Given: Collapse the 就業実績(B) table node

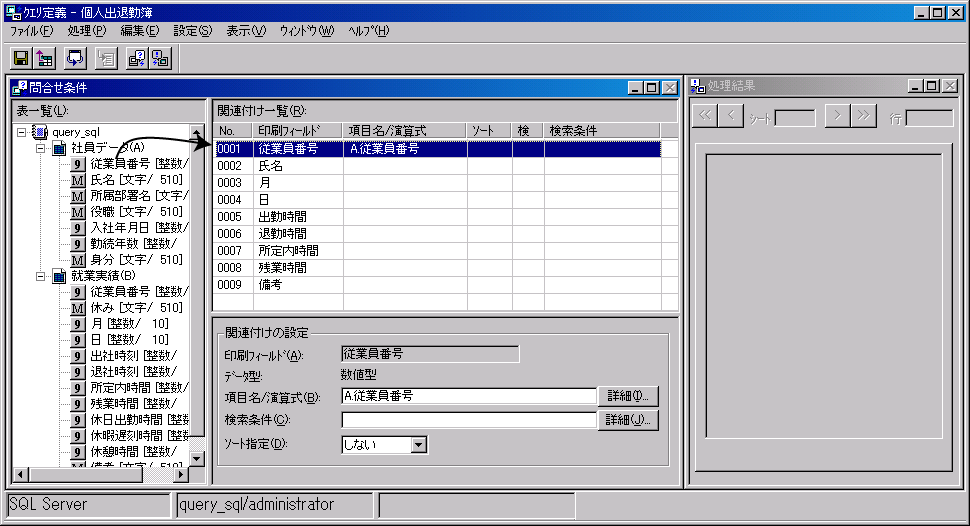Looking at the screenshot, I should click(41, 276).
